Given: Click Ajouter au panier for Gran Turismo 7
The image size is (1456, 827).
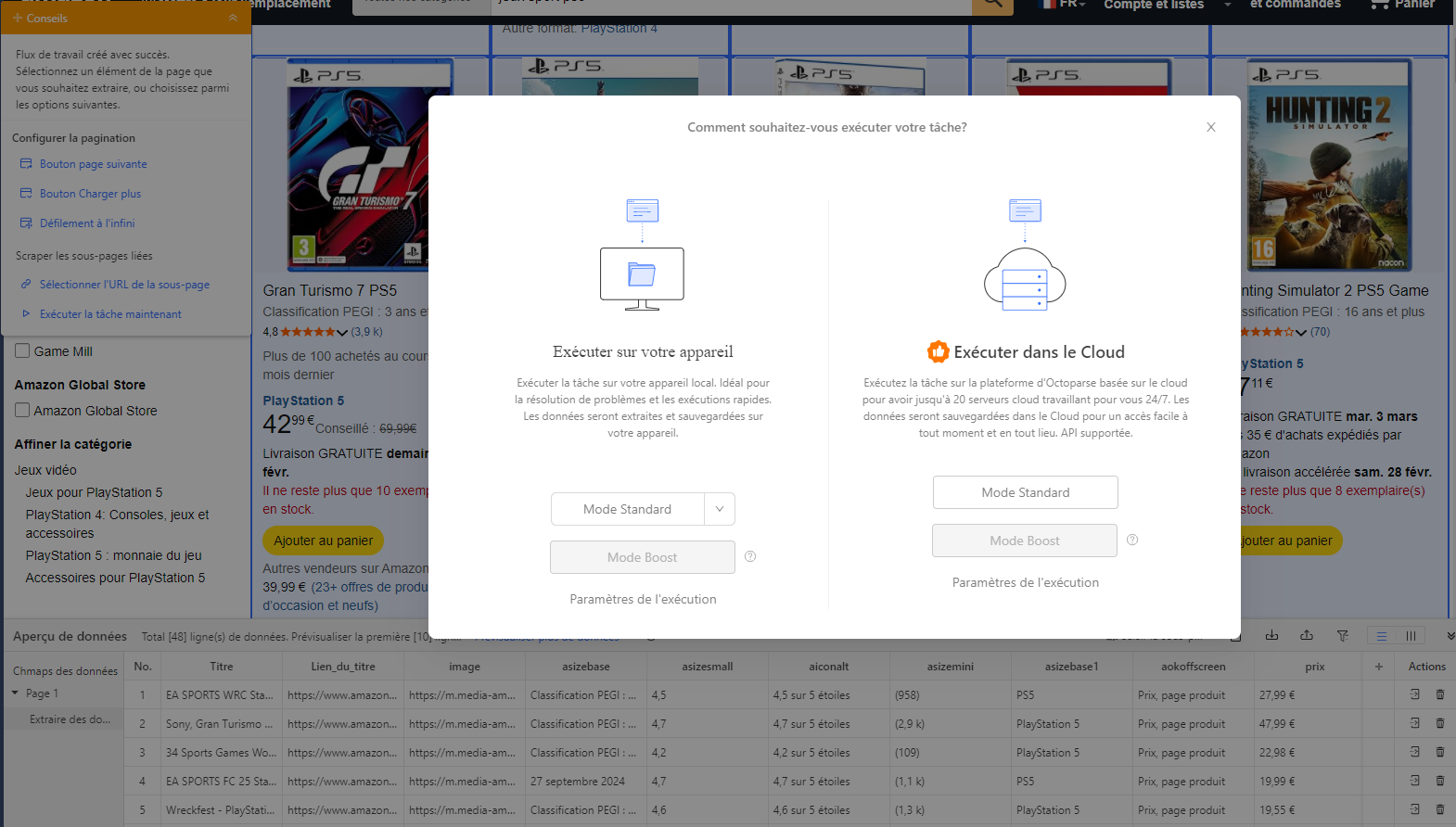Looking at the screenshot, I should click(x=324, y=541).
